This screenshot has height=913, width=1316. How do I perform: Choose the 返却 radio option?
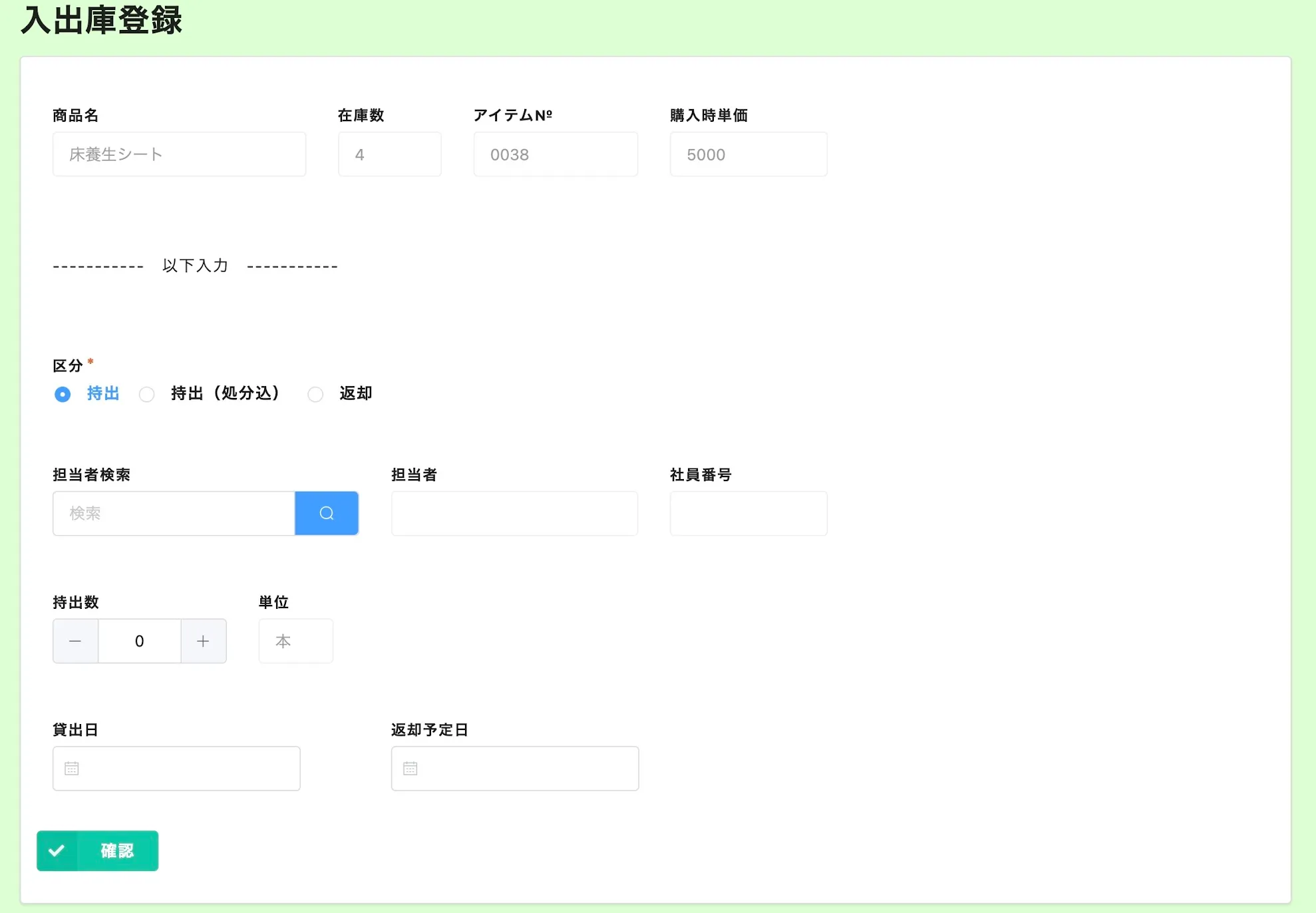pyautogui.click(x=315, y=394)
